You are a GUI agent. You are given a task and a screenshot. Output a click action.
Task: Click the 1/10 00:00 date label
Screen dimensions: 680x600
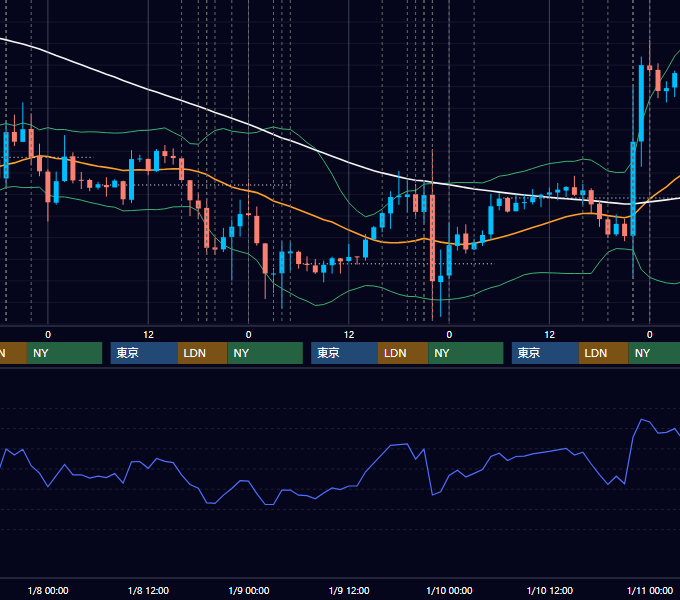(449, 590)
